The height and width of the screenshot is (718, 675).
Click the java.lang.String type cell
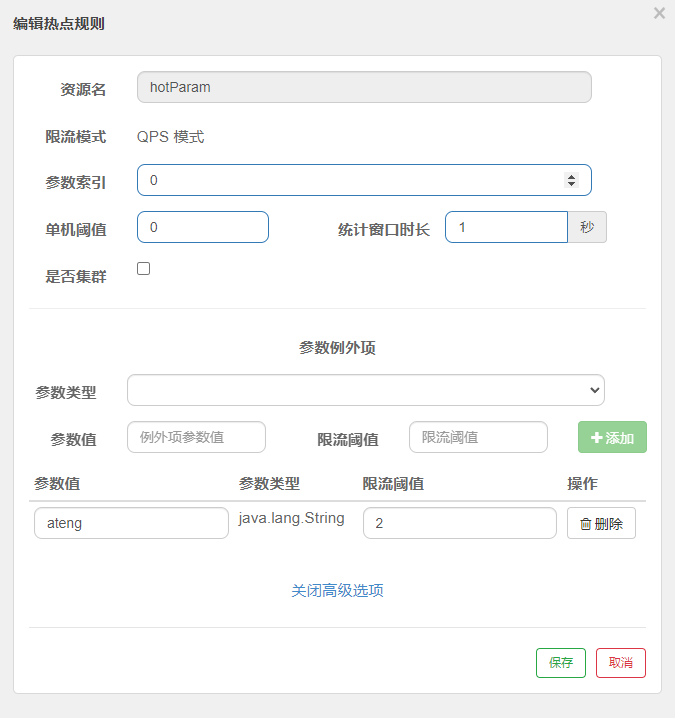pyautogui.click(x=291, y=518)
